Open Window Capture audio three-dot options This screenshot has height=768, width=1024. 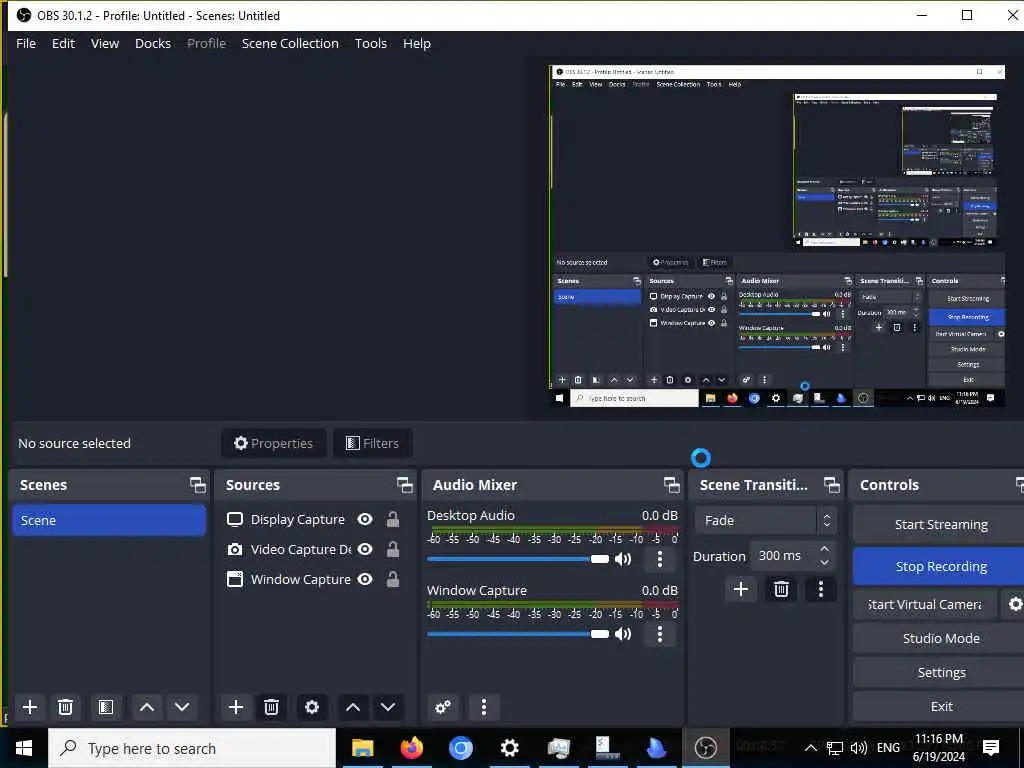(x=660, y=633)
